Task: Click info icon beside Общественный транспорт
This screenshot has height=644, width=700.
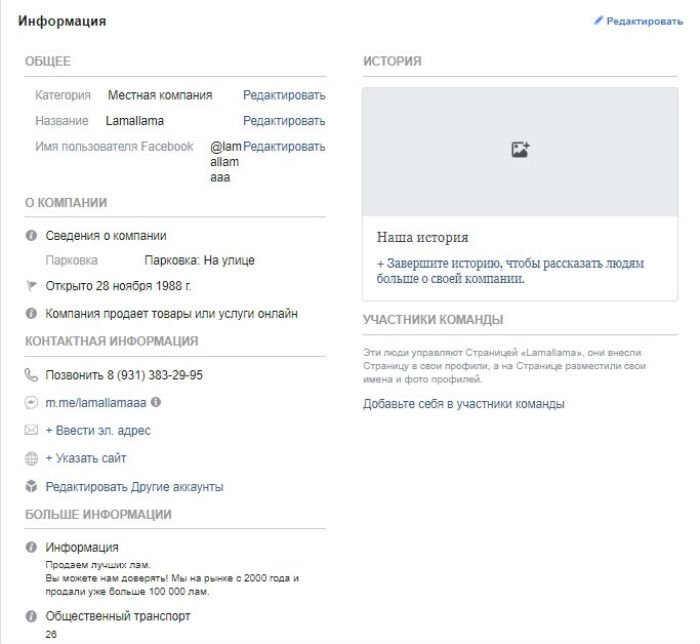Action: pyautogui.click(x=31, y=616)
